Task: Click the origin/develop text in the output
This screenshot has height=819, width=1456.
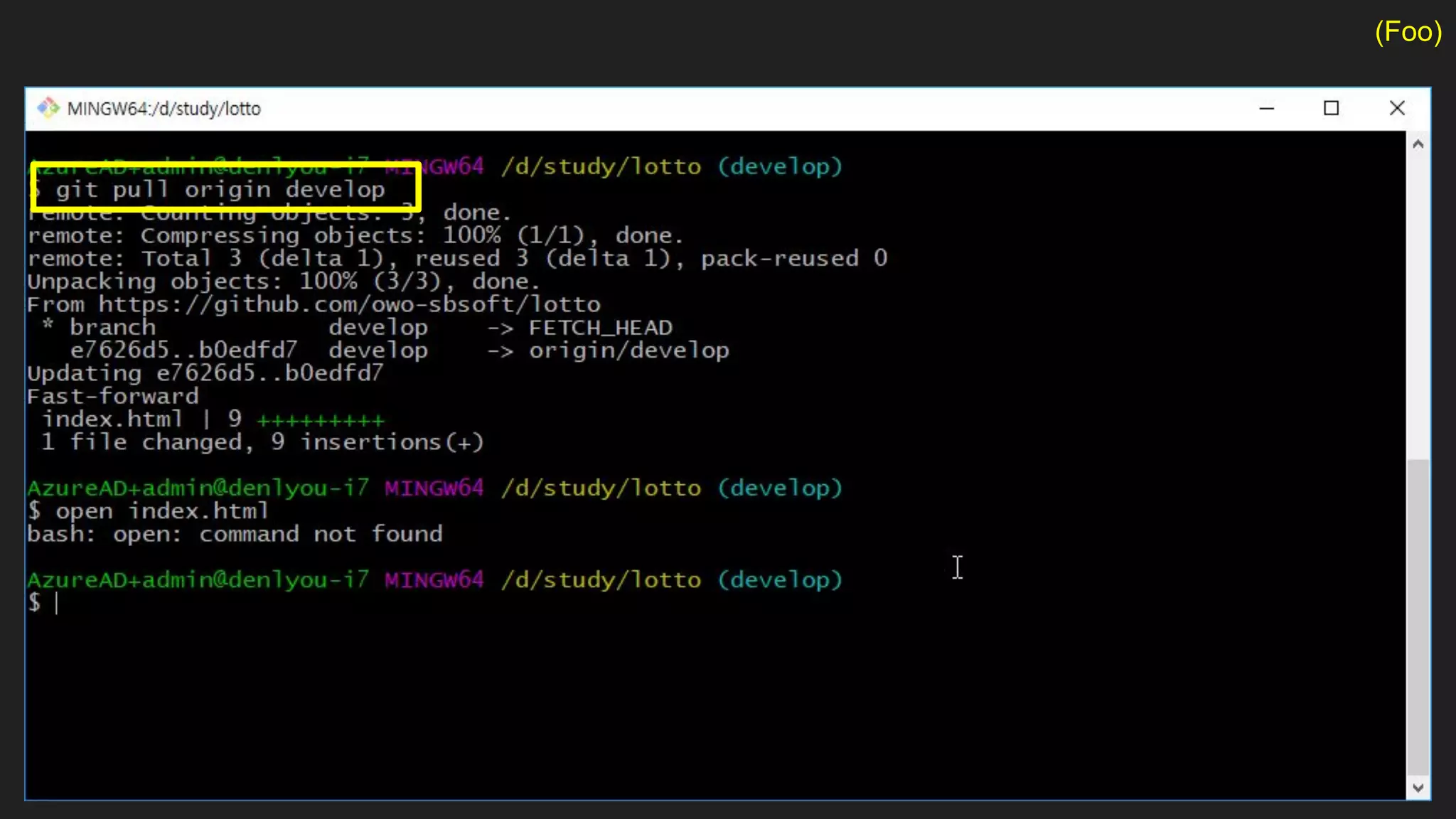Action: pos(628,350)
